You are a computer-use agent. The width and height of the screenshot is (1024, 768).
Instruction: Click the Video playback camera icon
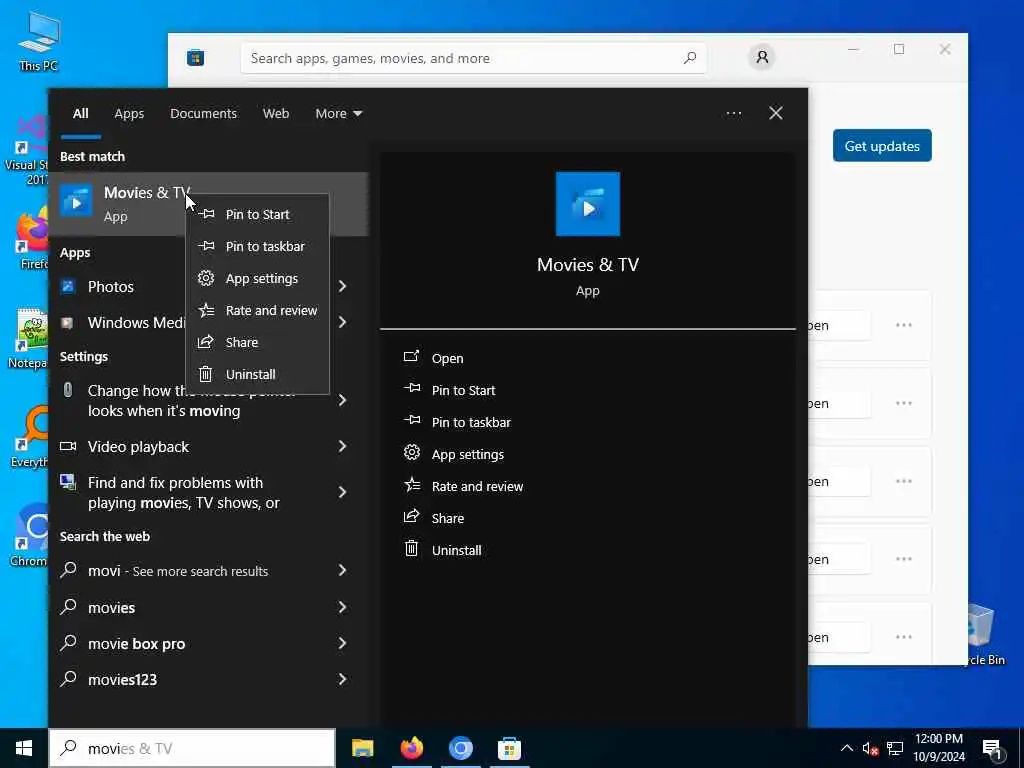click(68, 446)
